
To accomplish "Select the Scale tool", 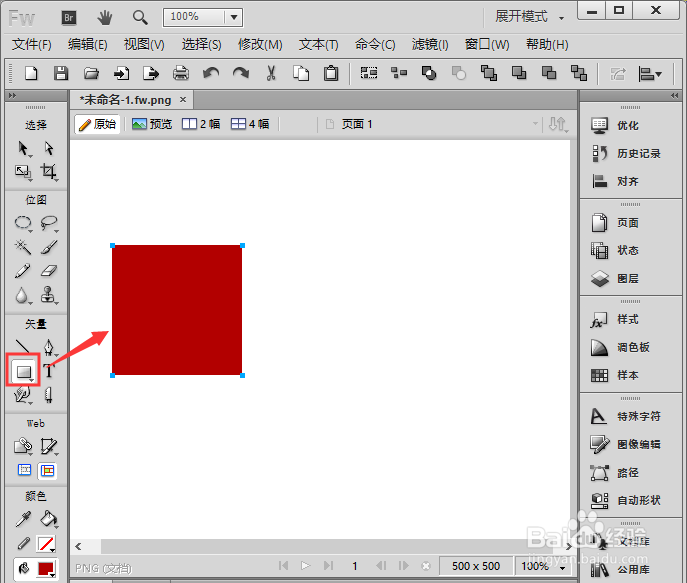I will [x=23, y=172].
